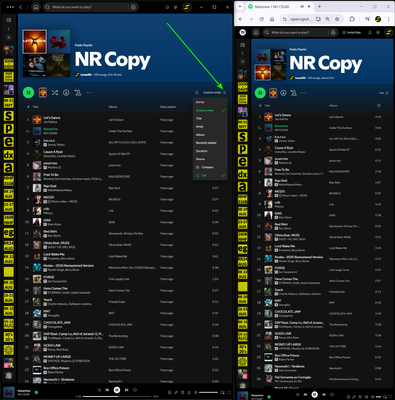Skip to previous track in desktop player
Image resolution: width=395 pixels, height=400 pixels.
[107, 390]
